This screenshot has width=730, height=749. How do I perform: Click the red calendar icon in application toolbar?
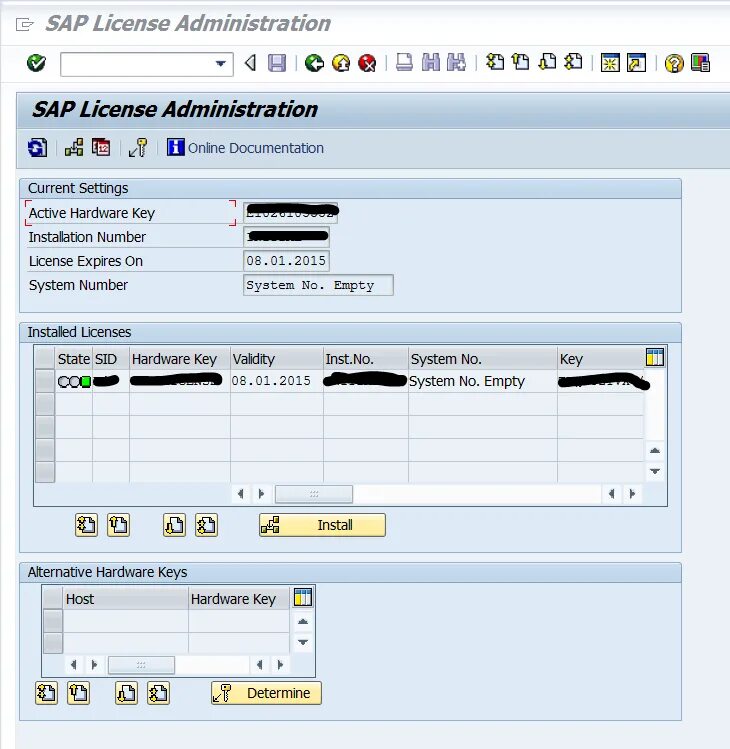click(x=101, y=148)
